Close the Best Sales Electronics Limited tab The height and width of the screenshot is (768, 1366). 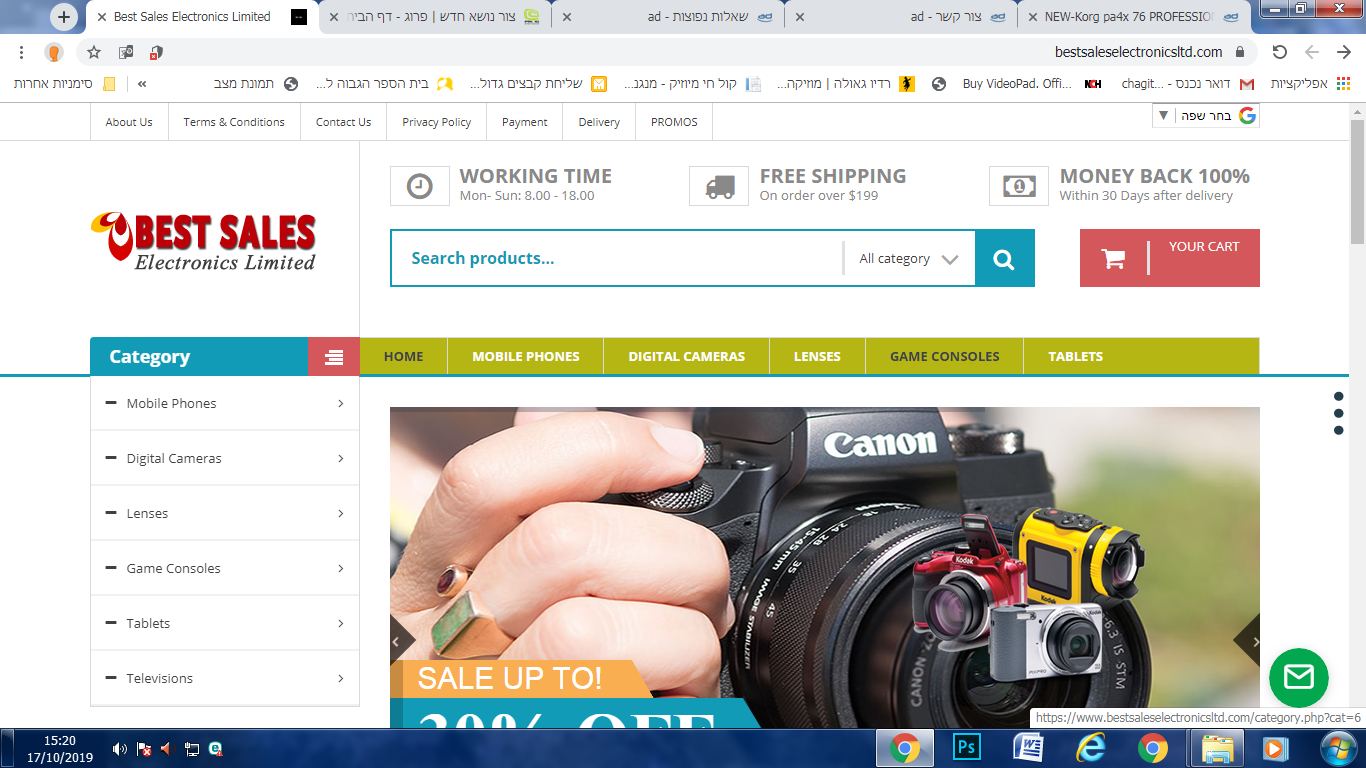tap(101, 17)
